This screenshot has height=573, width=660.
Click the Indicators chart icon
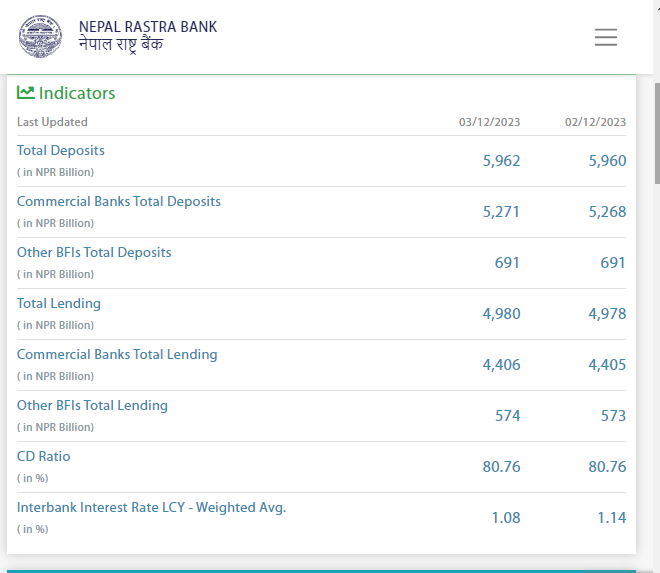pos(26,93)
